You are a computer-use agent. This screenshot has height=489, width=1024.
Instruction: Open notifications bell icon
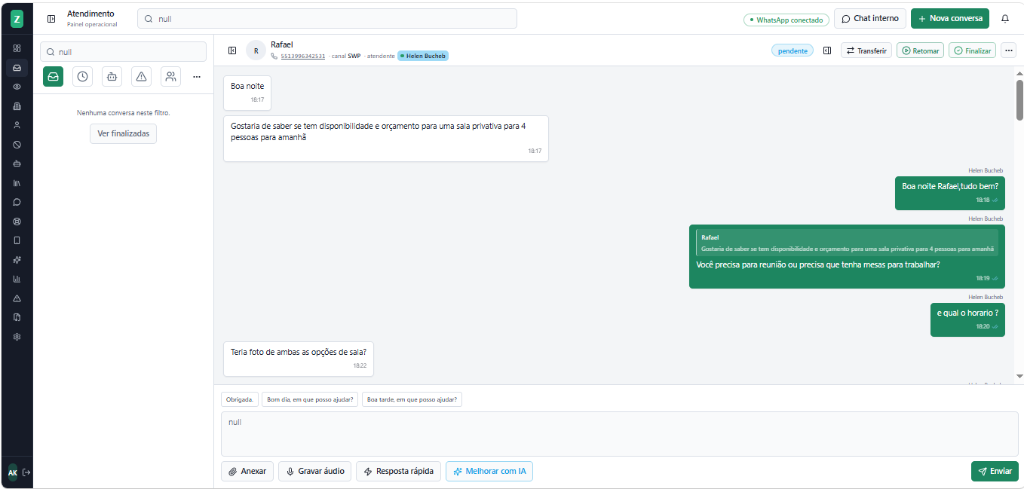click(x=1005, y=19)
